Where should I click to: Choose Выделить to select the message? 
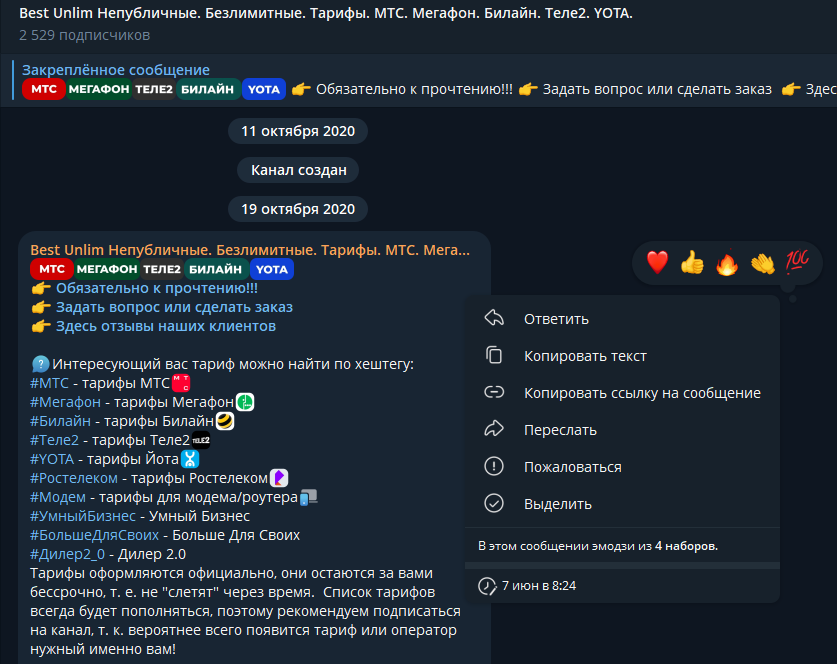[x=622, y=503]
